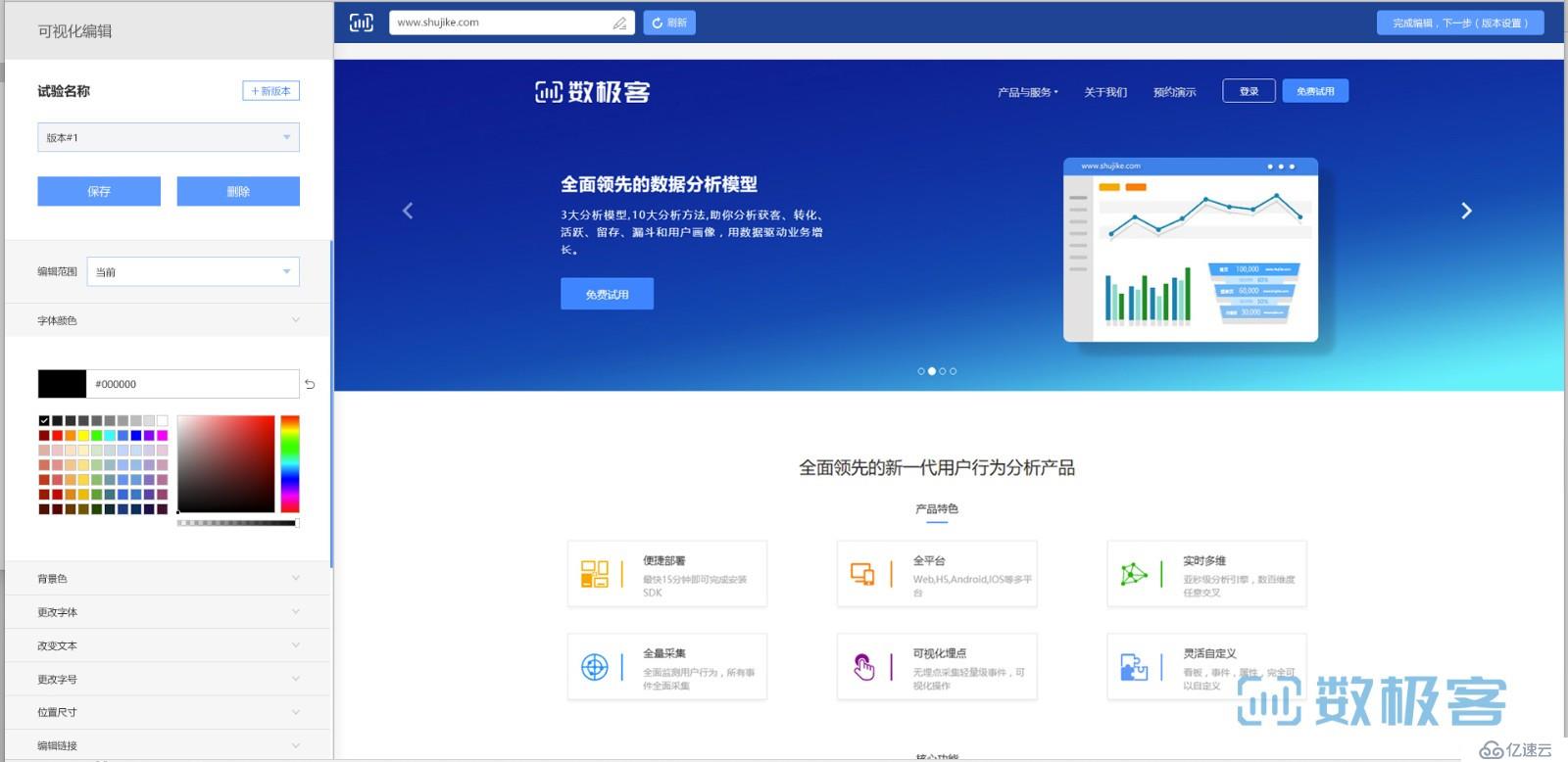Add a new version with 新版本 button
This screenshot has height=762, width=1568.
[270, 91]
